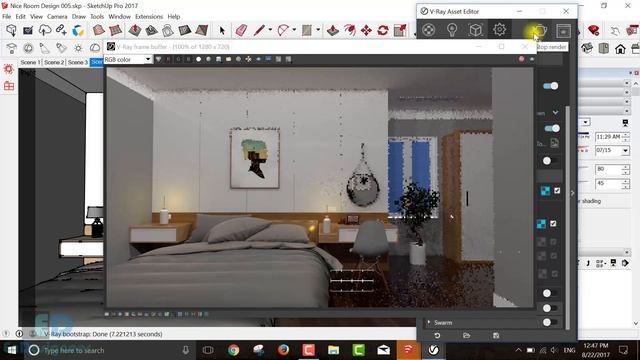Screen dimensions: 640x360
Task: Select the SketchUp Select arrow tool
Action: coord(222,30)
